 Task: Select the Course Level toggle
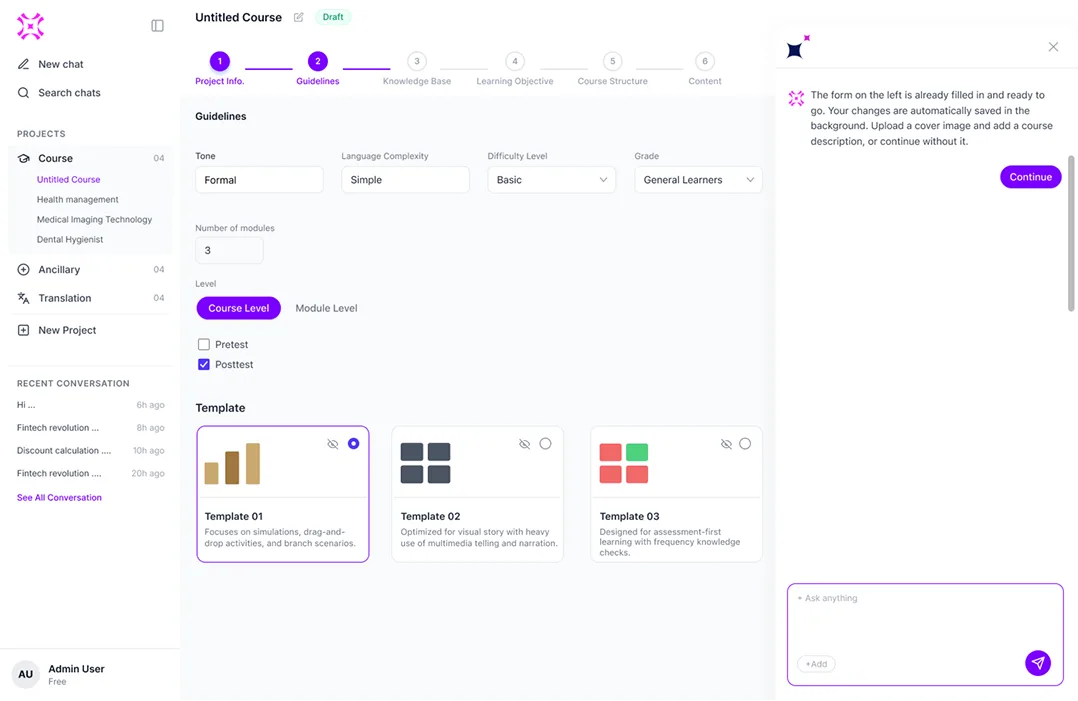tap(239, 308)
